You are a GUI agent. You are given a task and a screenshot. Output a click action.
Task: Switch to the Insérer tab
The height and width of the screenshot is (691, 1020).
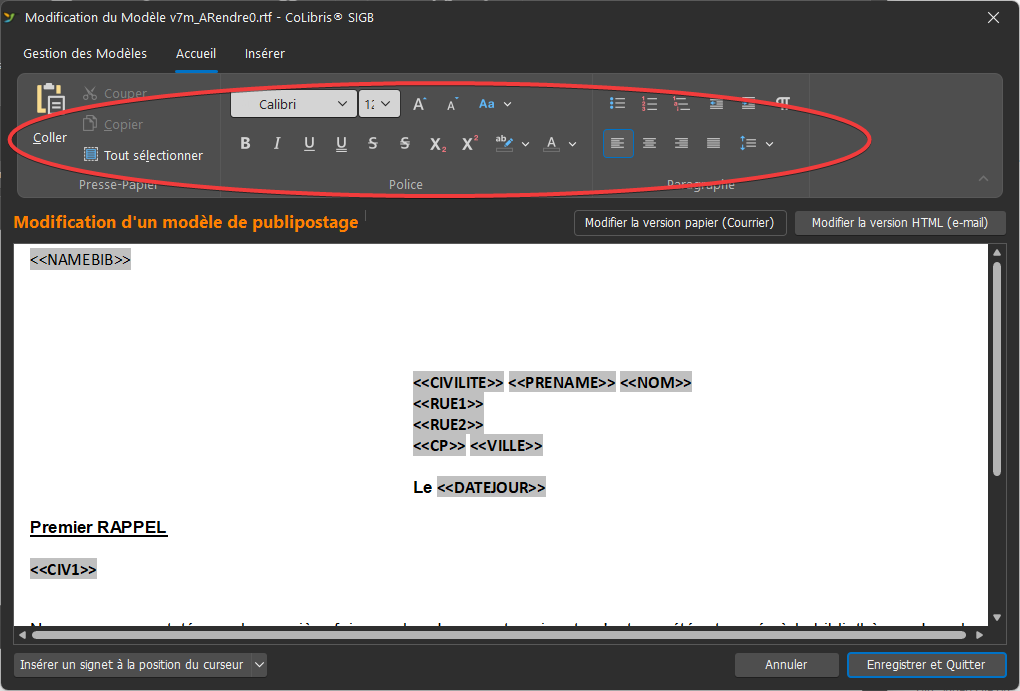click(264, 54)
